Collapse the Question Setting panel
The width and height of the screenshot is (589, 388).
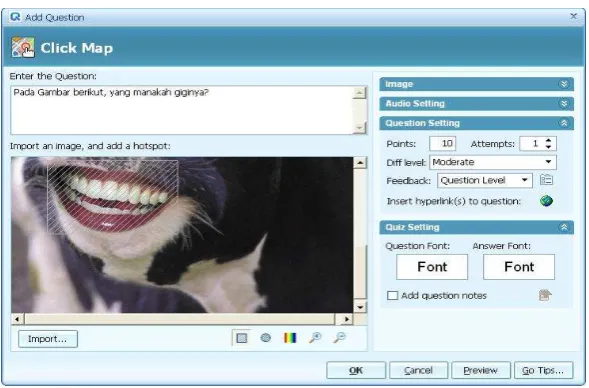point(564,123)
